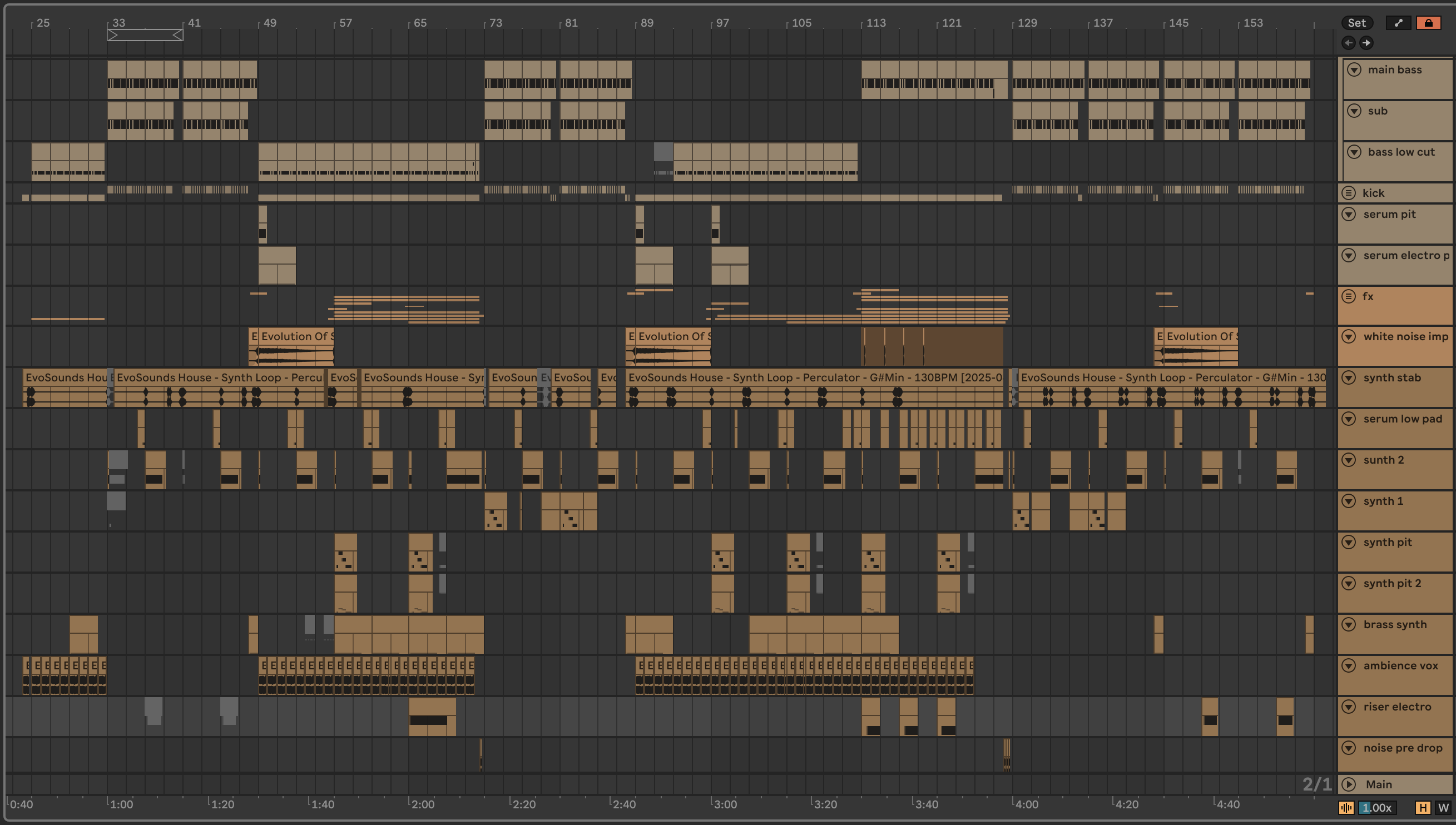The height and width of the screenshot is (825, 1456).
Task: Toggle the waveform optimize view button
Action: 1346,808
